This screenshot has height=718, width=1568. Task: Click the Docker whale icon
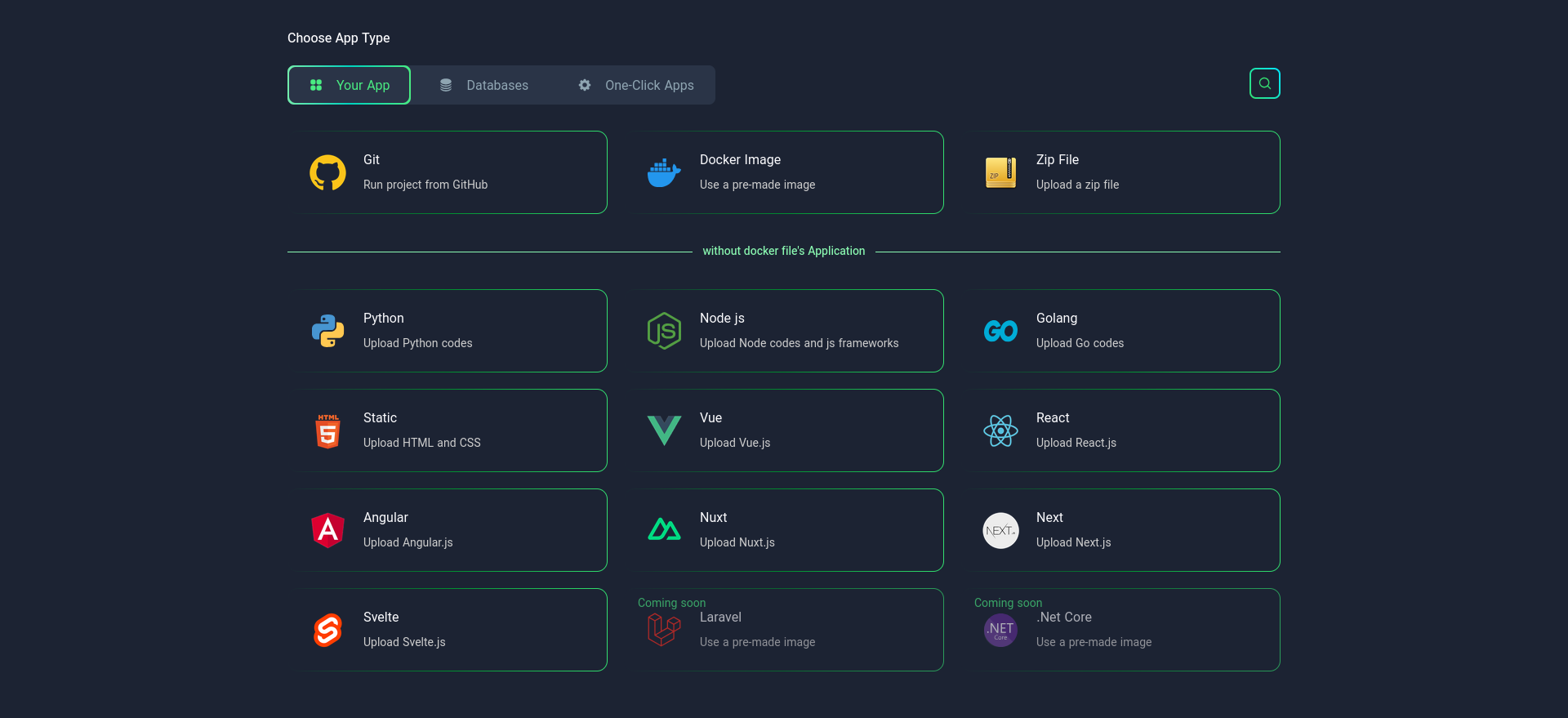pos(664,172)
